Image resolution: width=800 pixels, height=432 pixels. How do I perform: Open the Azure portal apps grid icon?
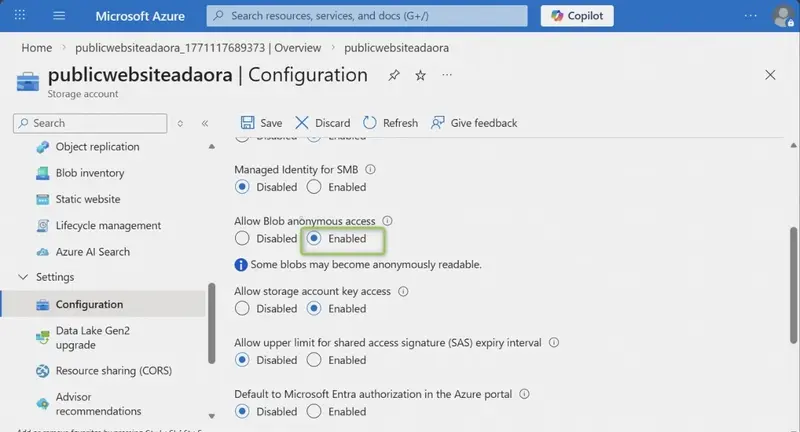pyautogui.click(x=20, y=15)
